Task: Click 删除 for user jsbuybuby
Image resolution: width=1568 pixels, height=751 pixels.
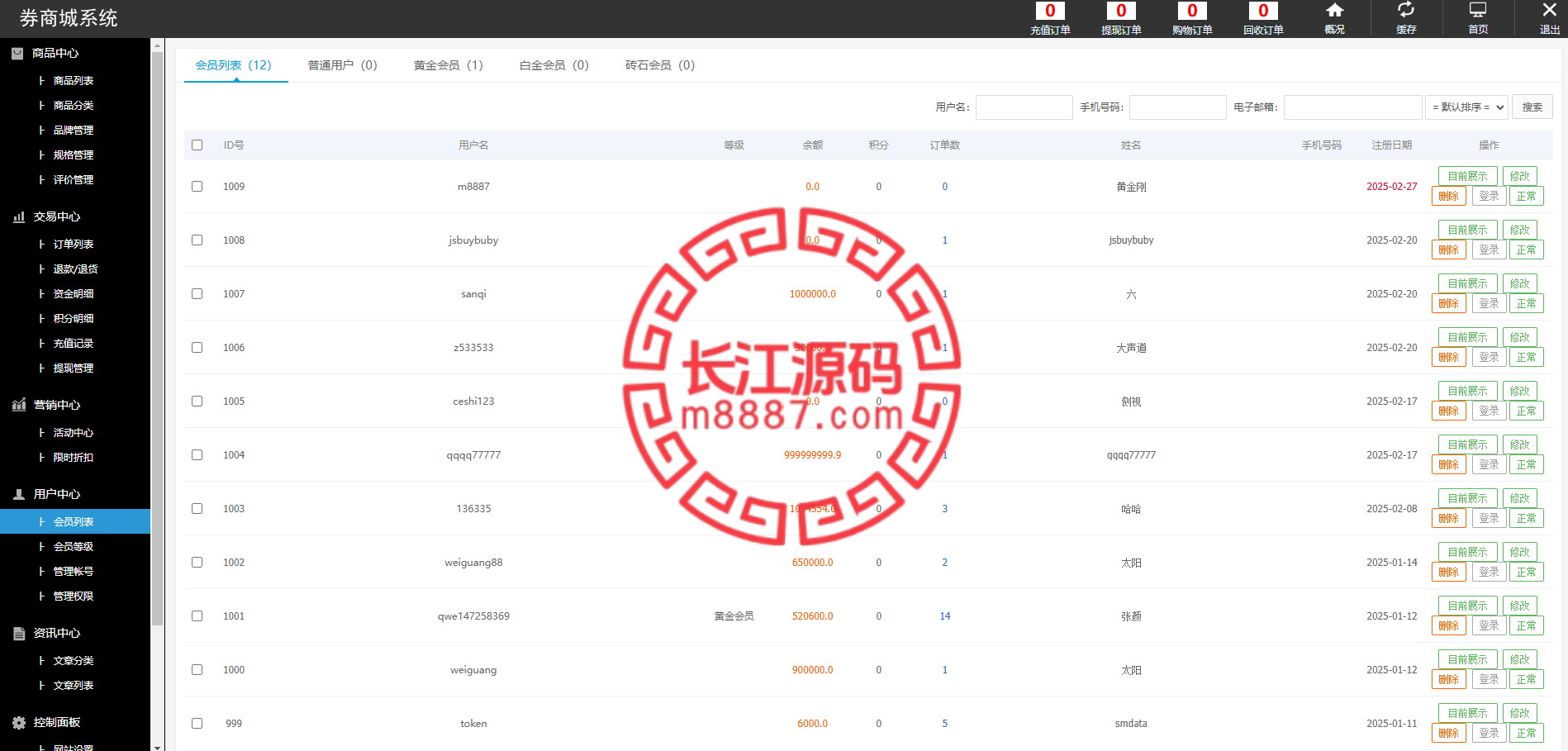Action: (1448, 250)
